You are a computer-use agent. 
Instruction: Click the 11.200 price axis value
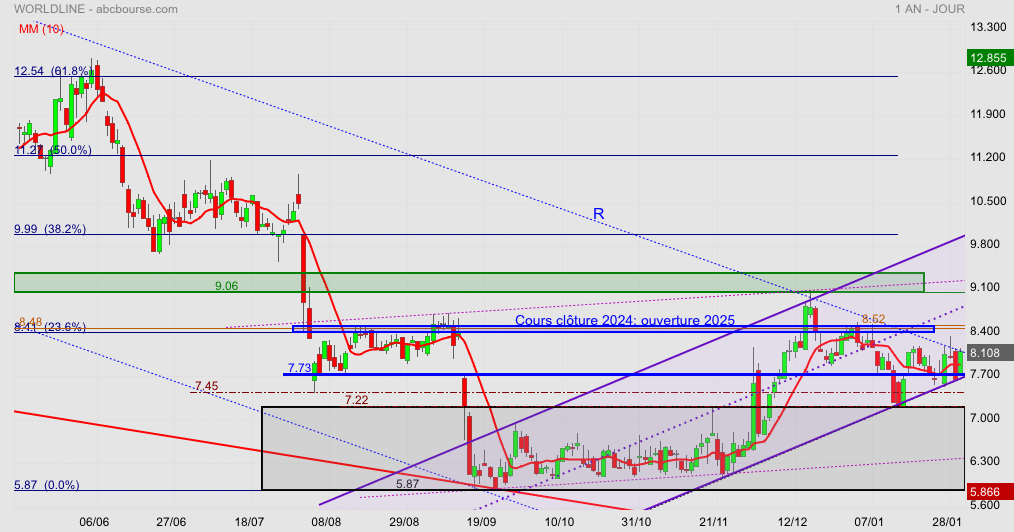(x=988, y=157)
